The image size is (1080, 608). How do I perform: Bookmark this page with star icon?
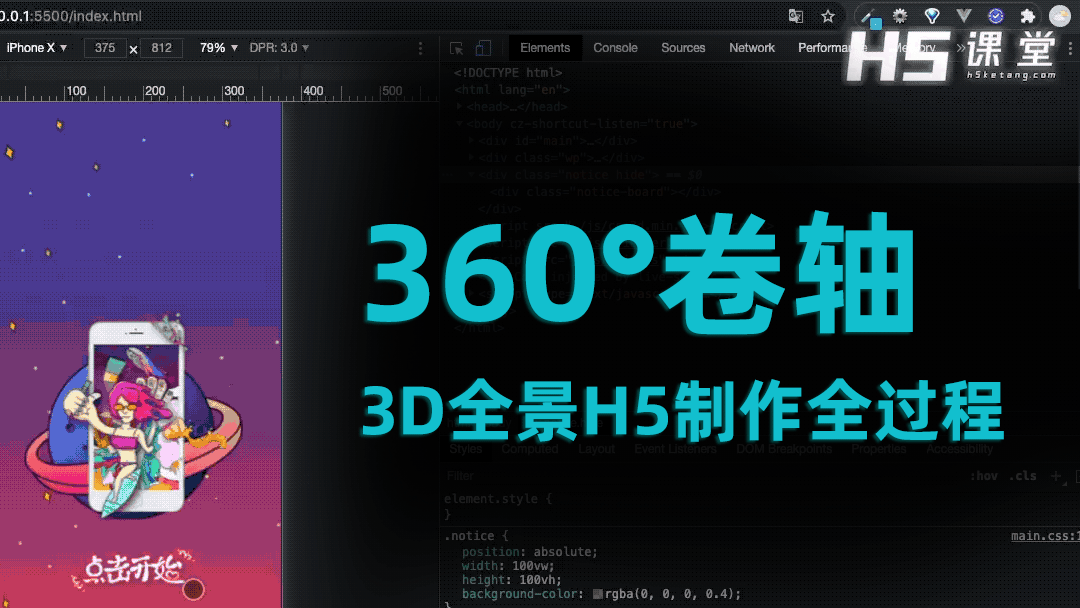(828, 16)
